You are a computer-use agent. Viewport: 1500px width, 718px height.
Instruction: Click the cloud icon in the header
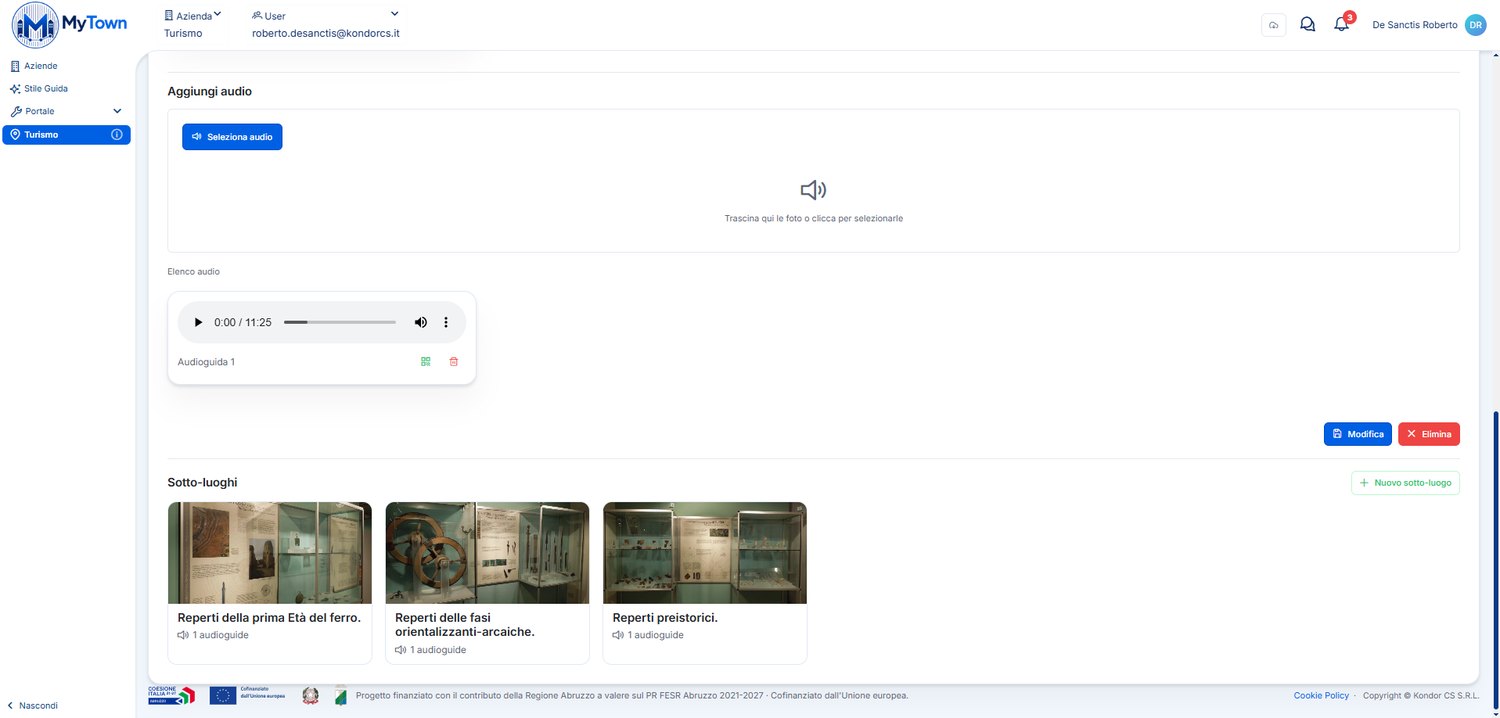(x=1273, y=25)
